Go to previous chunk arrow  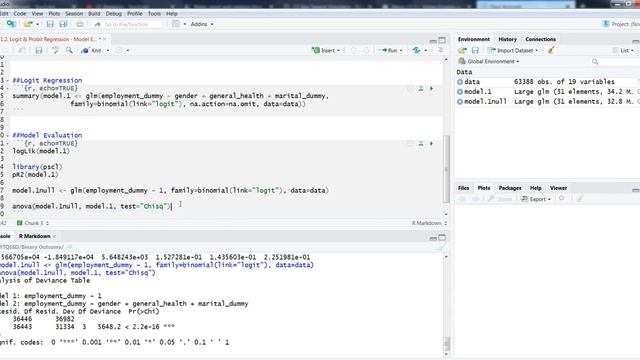(x=354, y=51)
